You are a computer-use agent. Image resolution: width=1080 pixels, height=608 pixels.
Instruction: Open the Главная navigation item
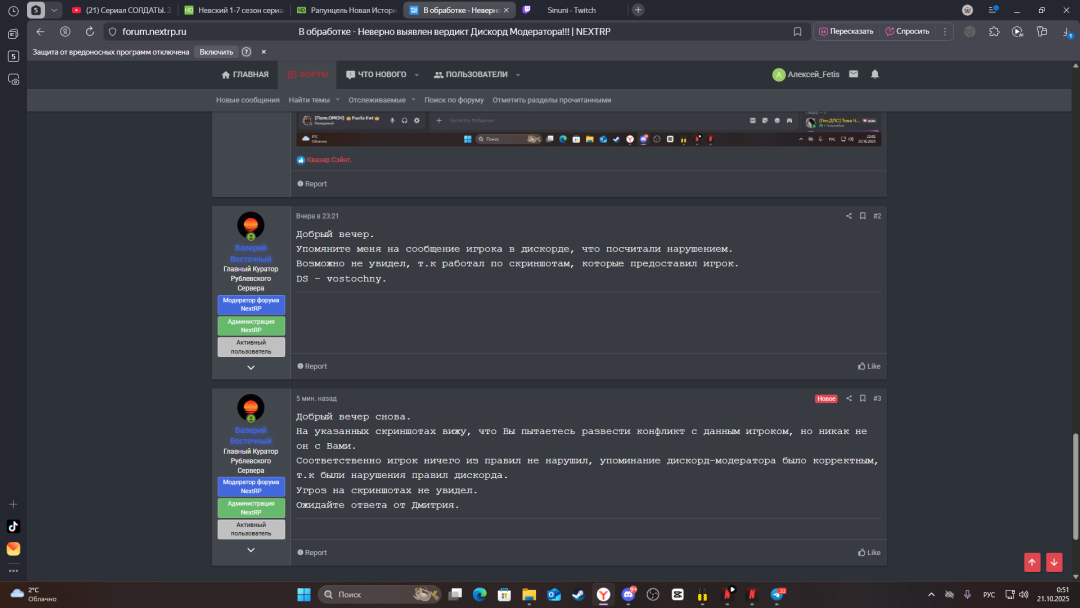tap(245, 75)
